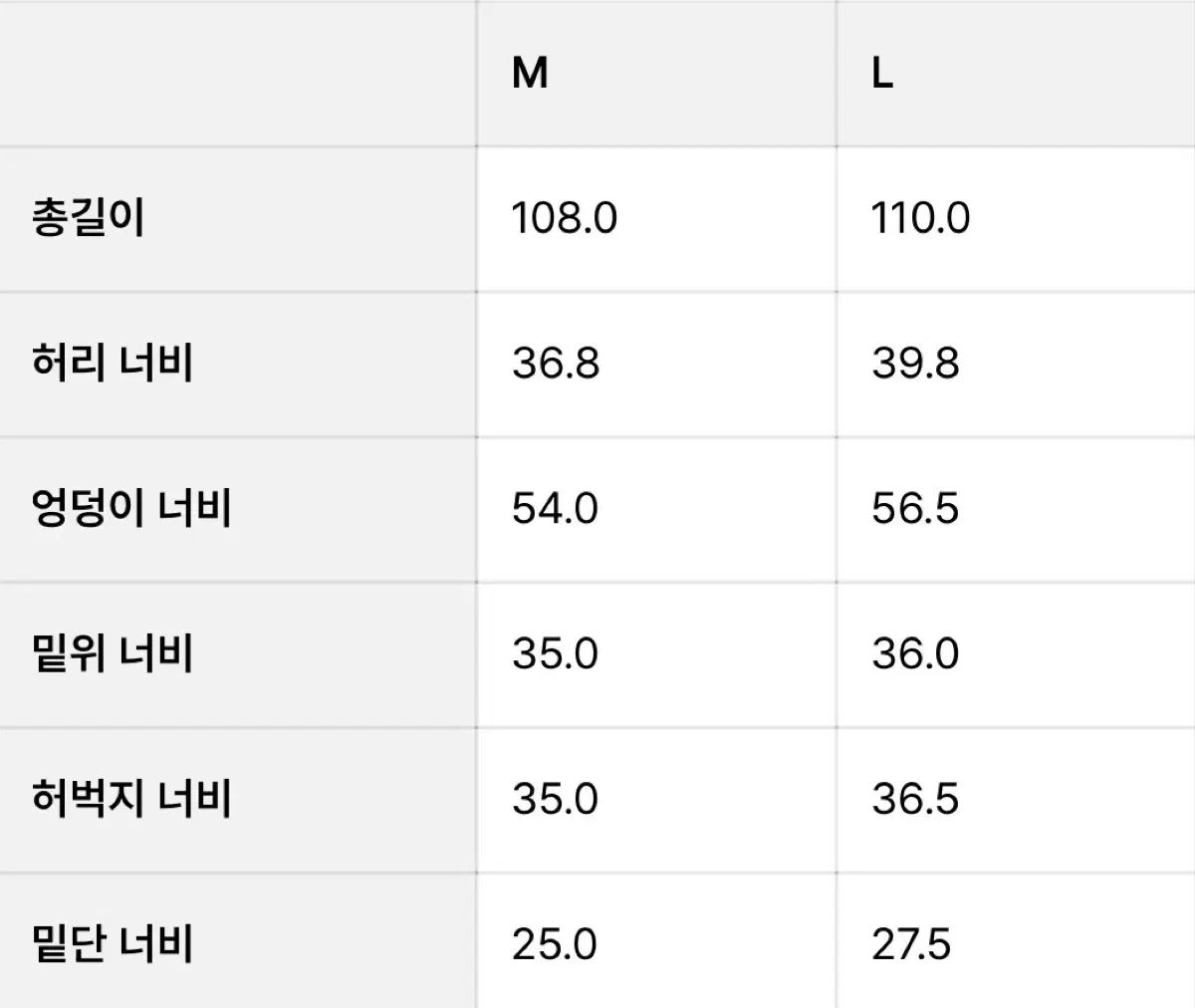
Task: Click the 110.0 total length value
Action: click(920, 217)
